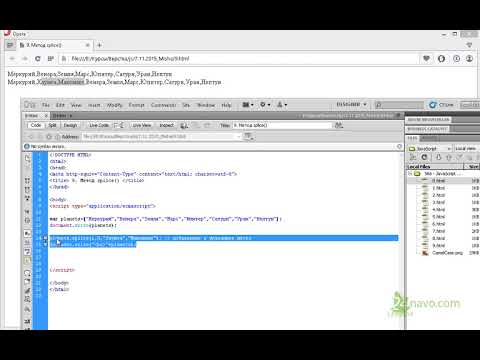The width and height of the screenshot is (480, 360).
Task: Open Dreamweaver Edit menu
Action: (60, 105)
